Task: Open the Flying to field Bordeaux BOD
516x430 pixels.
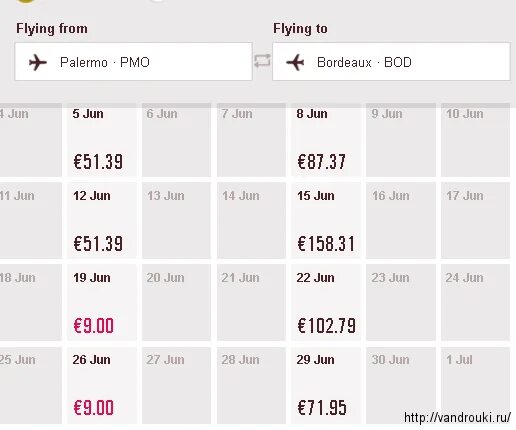Action: tap(391, 61)
